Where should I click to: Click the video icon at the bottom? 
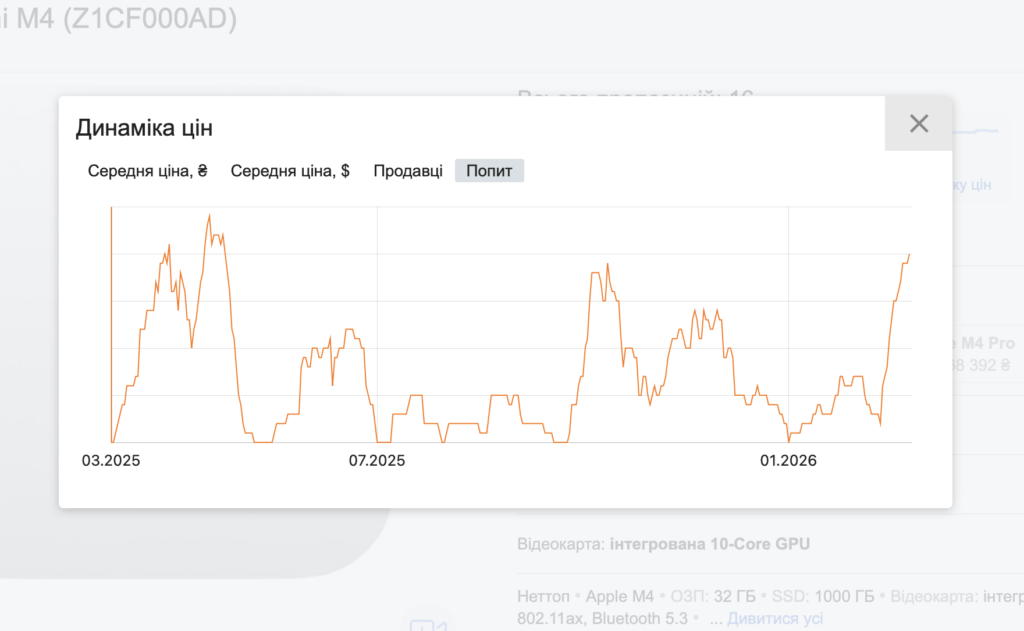(x=427, y=625)
